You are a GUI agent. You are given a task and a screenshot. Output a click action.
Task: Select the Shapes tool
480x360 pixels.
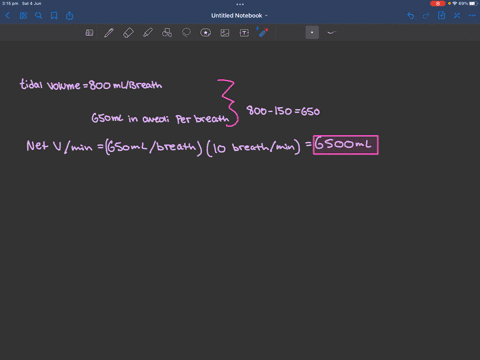(167, 33)
